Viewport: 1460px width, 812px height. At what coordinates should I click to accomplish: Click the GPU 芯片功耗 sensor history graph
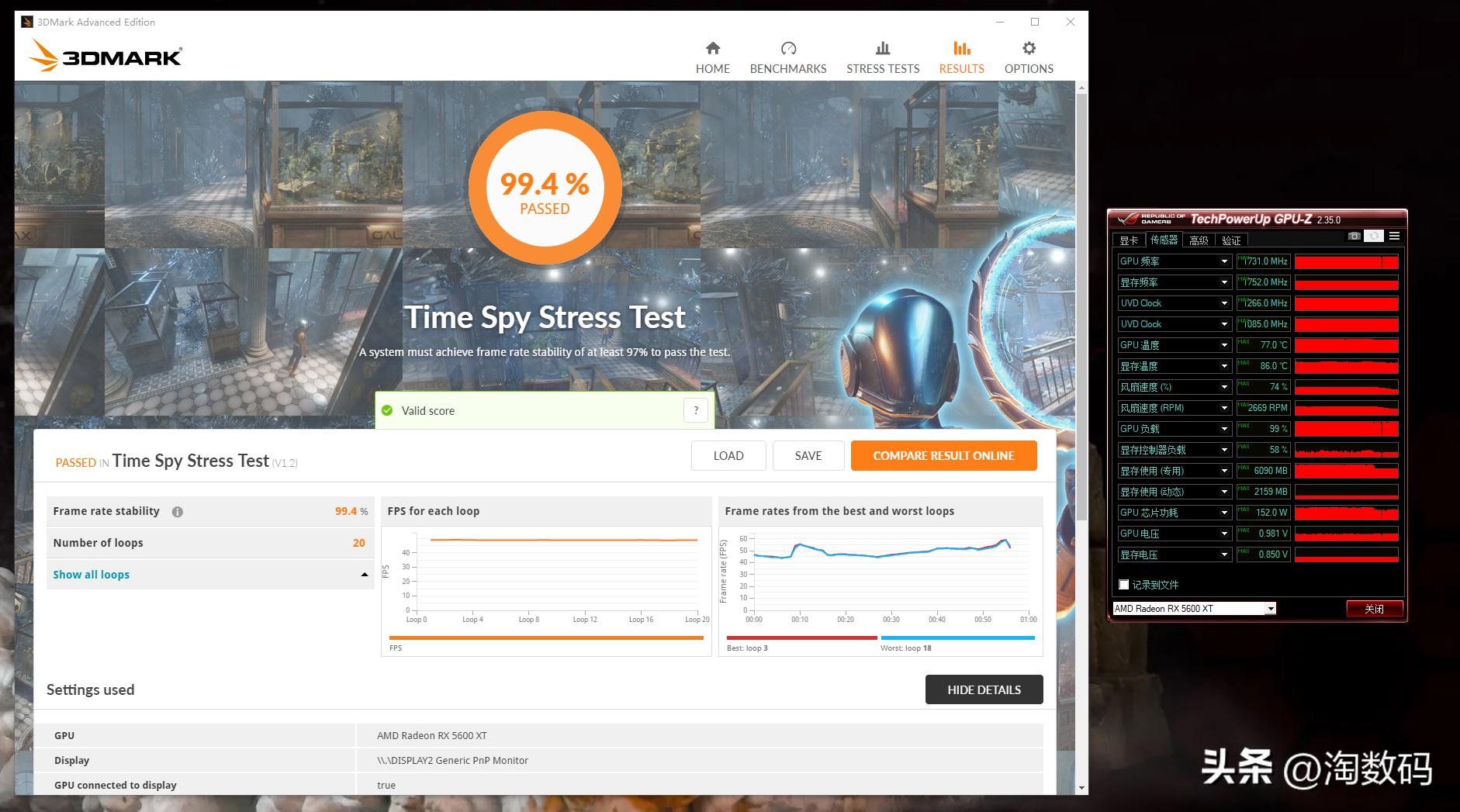click(x=1347, y=513)
